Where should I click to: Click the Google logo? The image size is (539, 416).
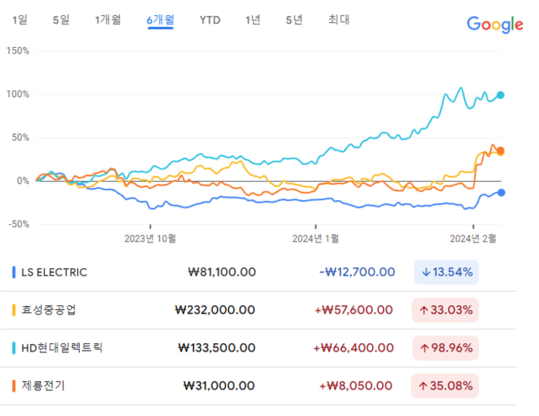(x=495, y=24)
